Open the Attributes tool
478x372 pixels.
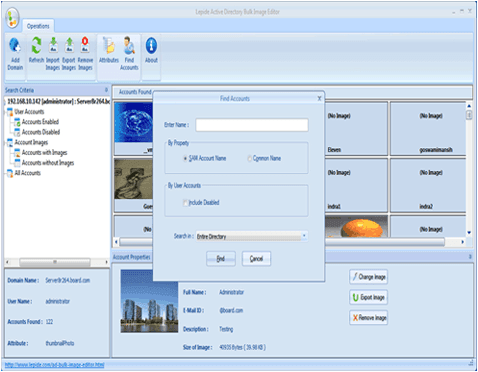point(109,50)
